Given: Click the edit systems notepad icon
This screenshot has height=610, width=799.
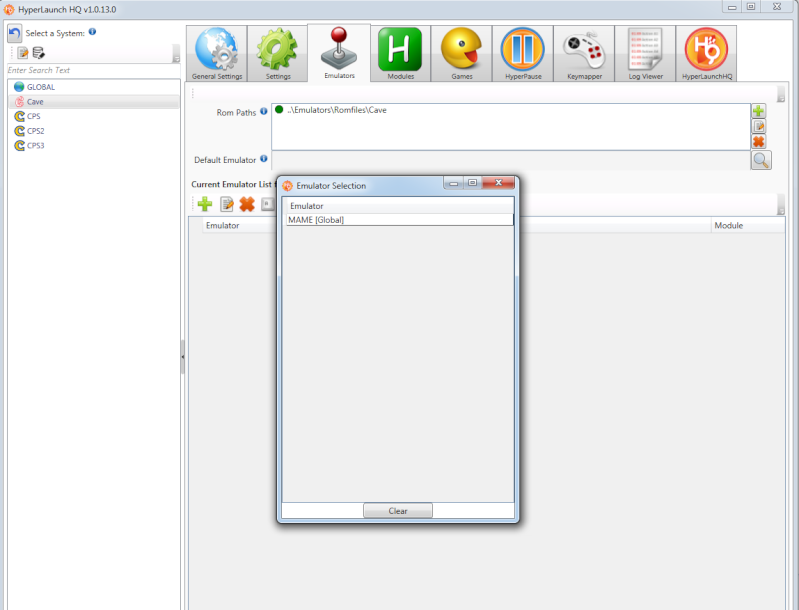Looking at the screenshot, I should coord(23,52).
